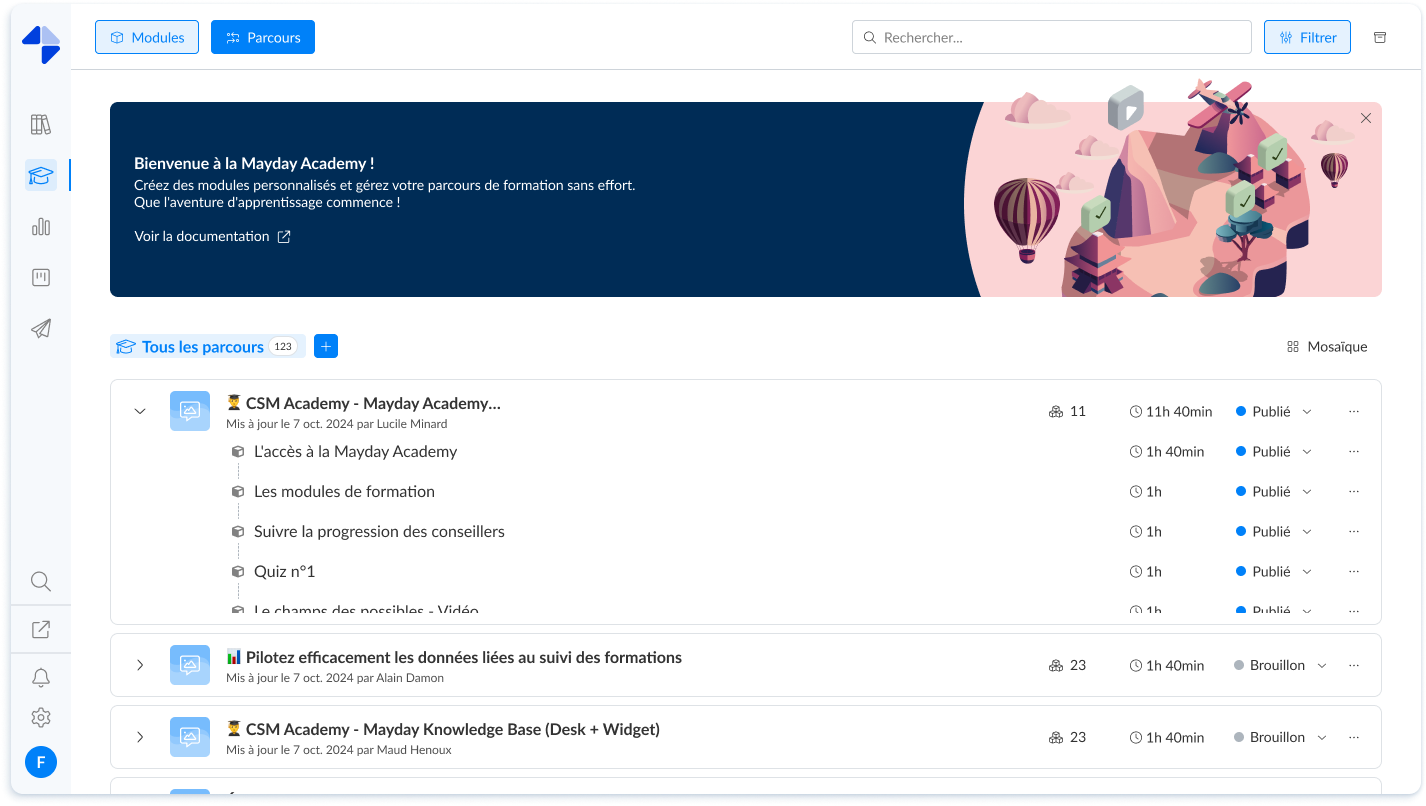Add a new parcours with plus button
The height and width of the screenshot is (806, 1426).
pyautogui.click(x=326, y=346)
